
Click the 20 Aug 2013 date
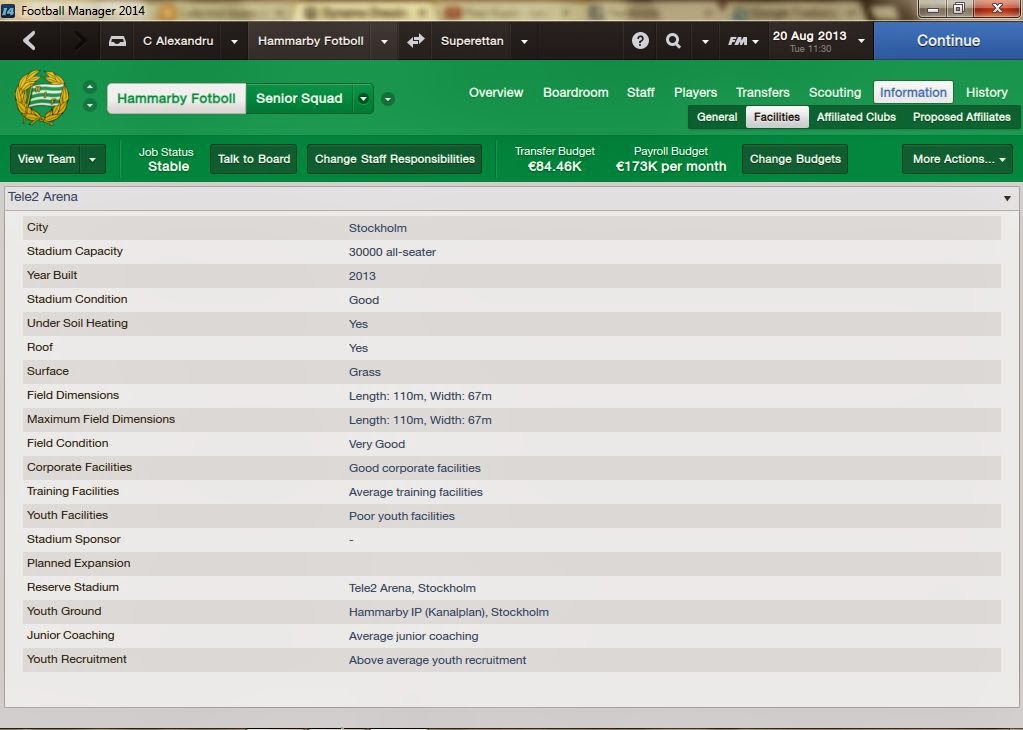coord(809,36)
